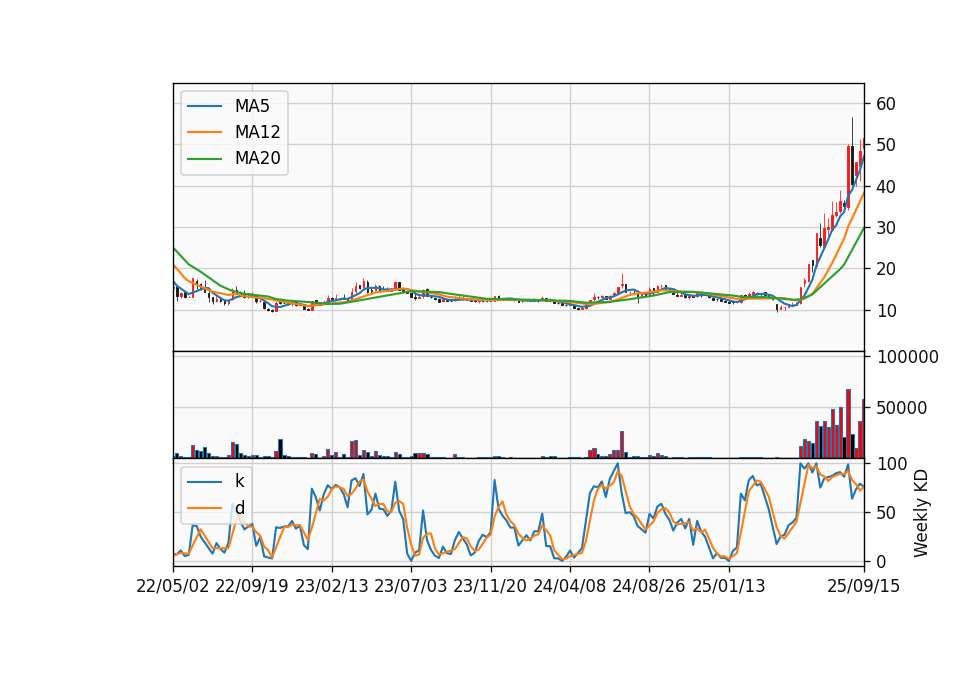Click the 23/02/13 date tick label
Screen dimensions: 960x690
(x=332, y=586)
